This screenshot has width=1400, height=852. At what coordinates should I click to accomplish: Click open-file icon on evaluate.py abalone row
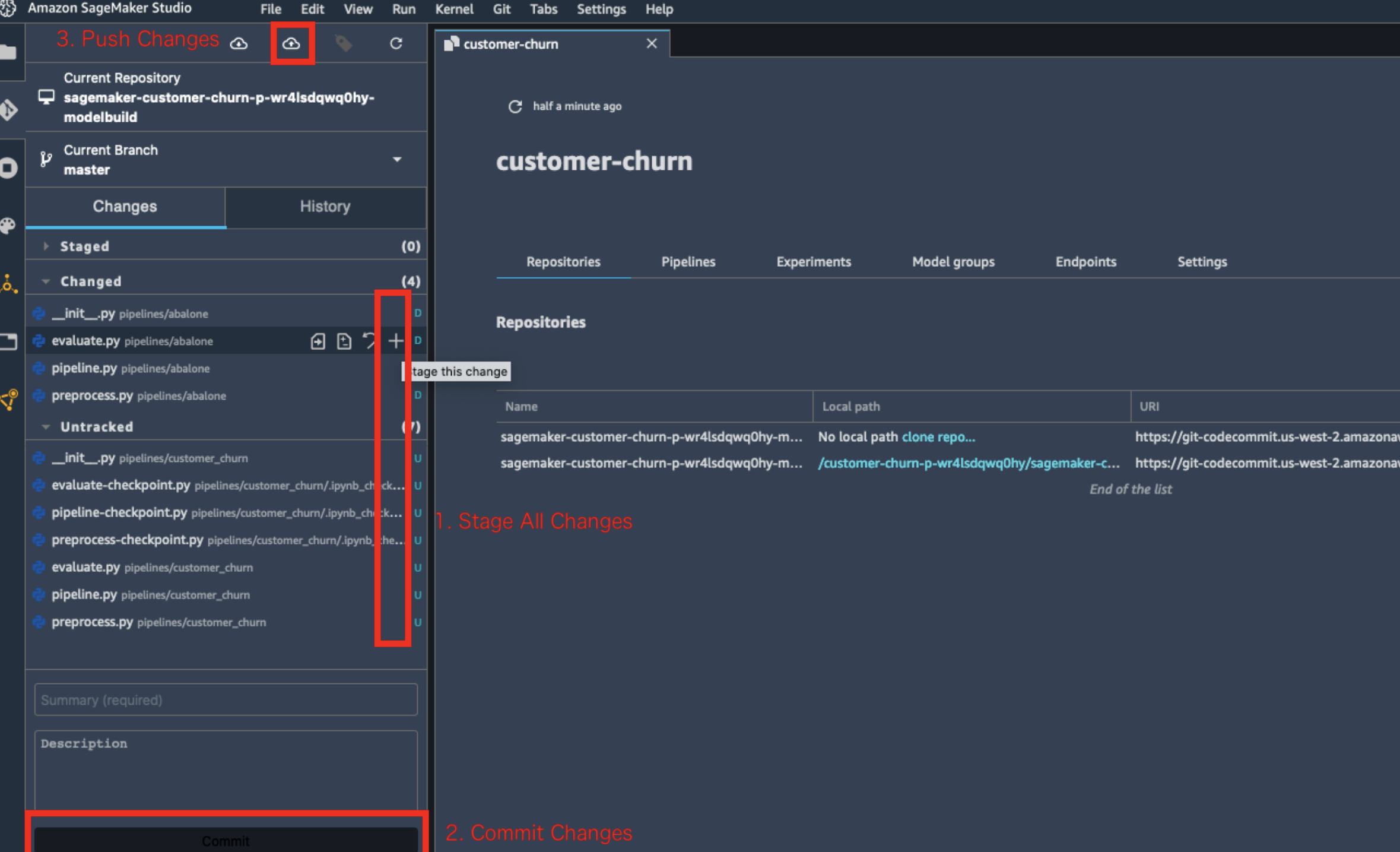click(318, 341)
